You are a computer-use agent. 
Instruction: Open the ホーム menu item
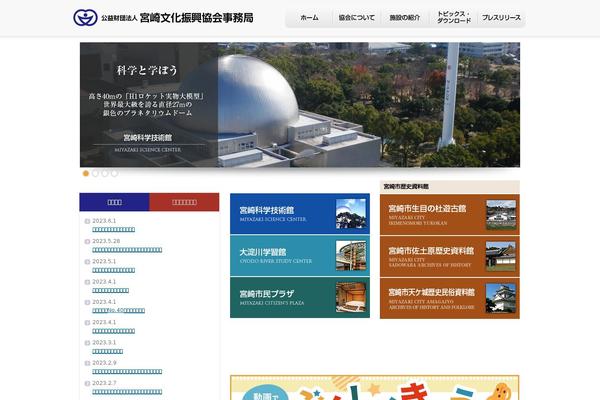coord(309,18)
